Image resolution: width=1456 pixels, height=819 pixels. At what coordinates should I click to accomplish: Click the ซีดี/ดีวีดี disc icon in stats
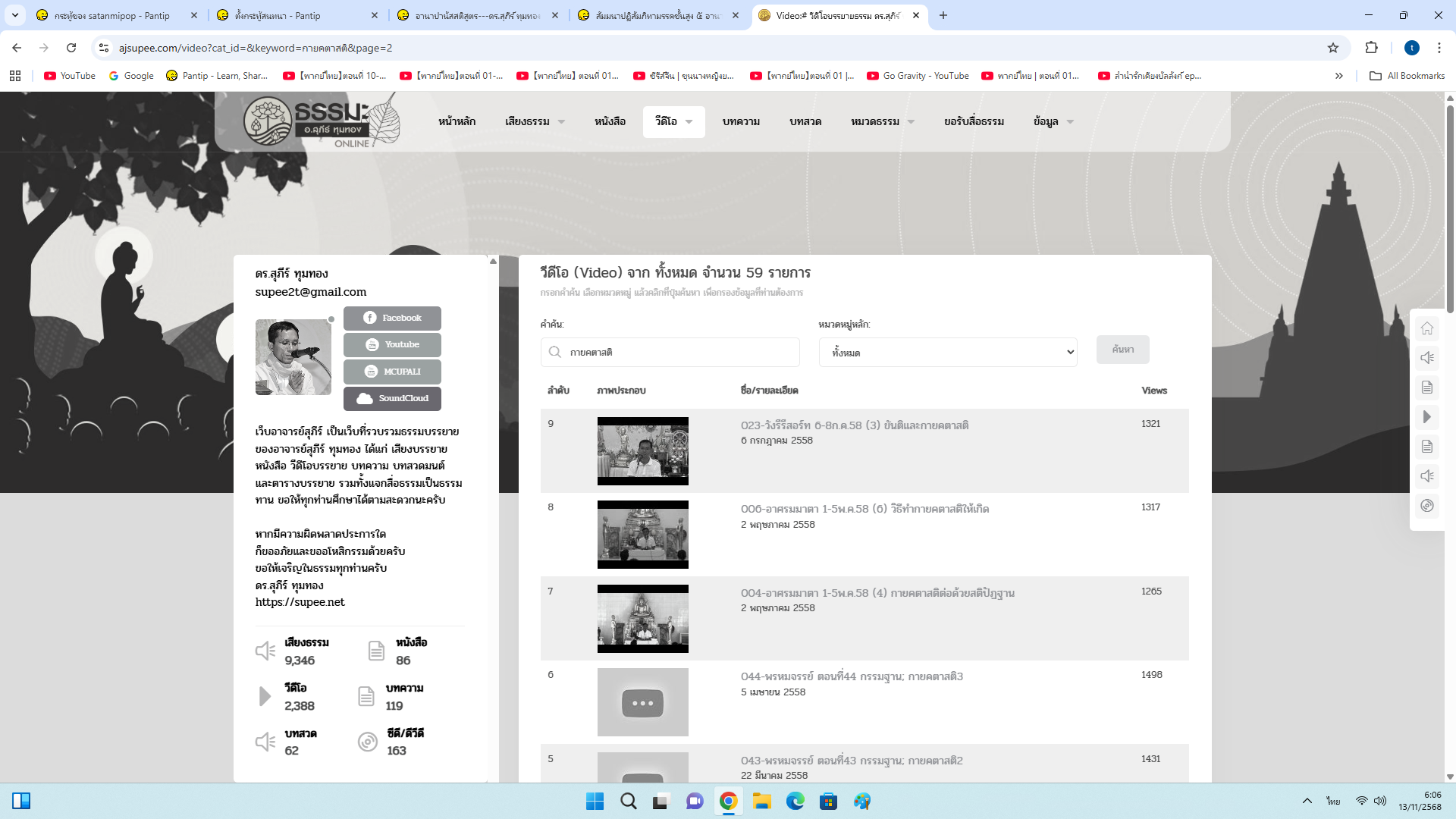(368, 742)
